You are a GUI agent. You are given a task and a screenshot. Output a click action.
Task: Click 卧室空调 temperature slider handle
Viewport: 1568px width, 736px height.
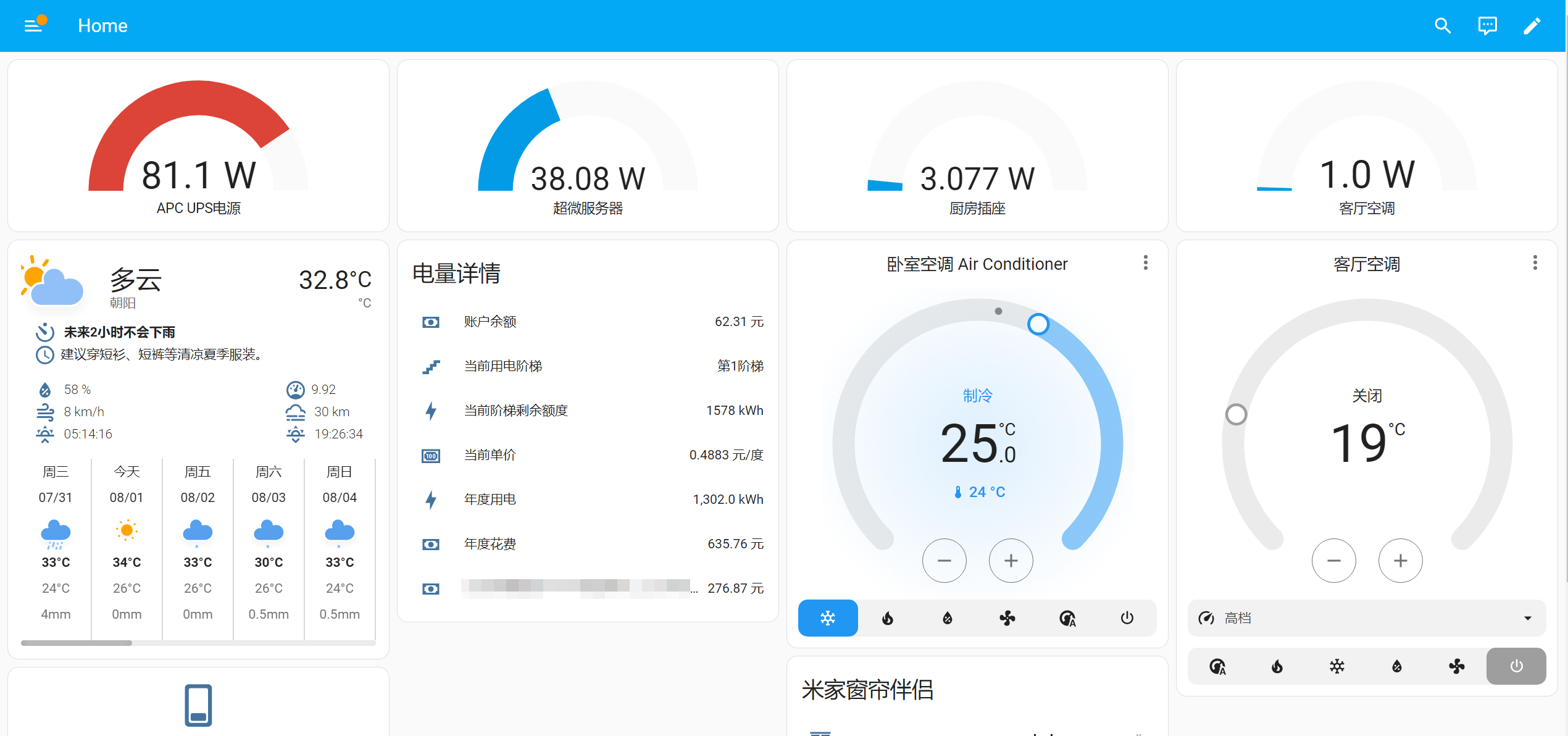(1038, 324)
